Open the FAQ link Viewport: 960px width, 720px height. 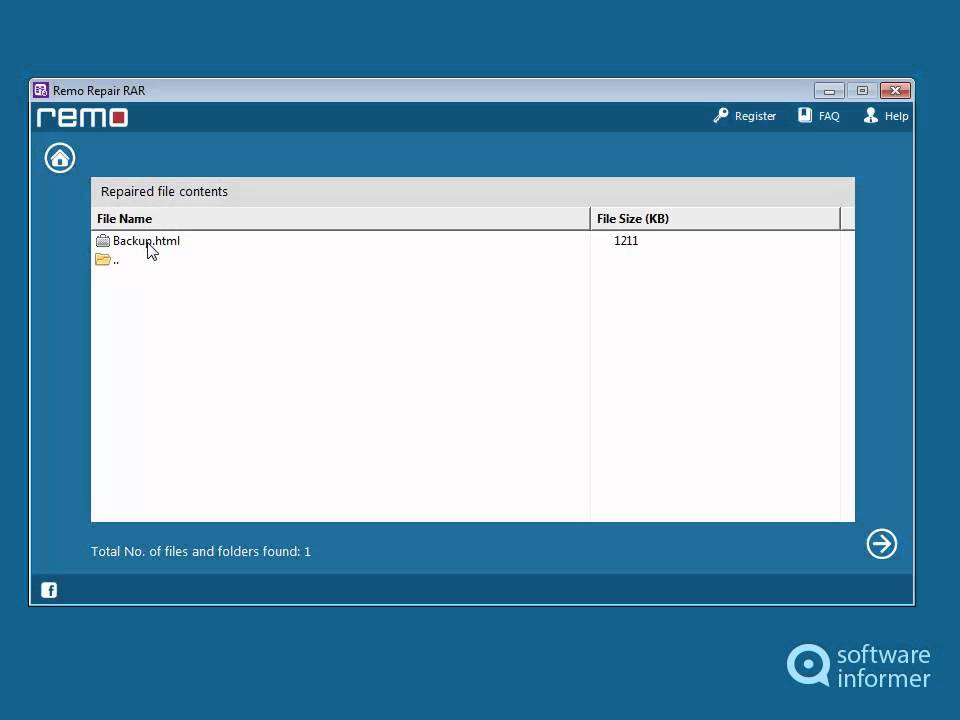829,116
